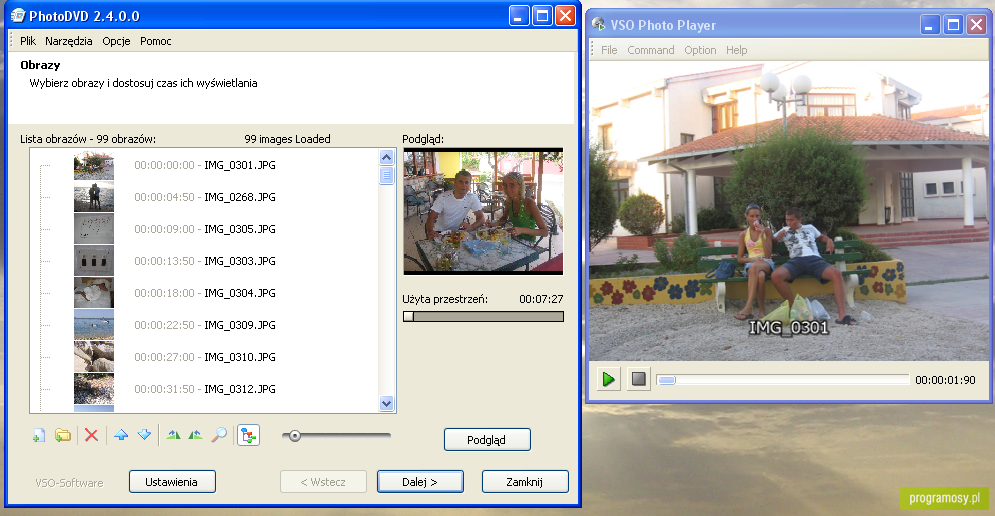
Task: Maximize the VSO Photo Player window
Action: (952, 25)
